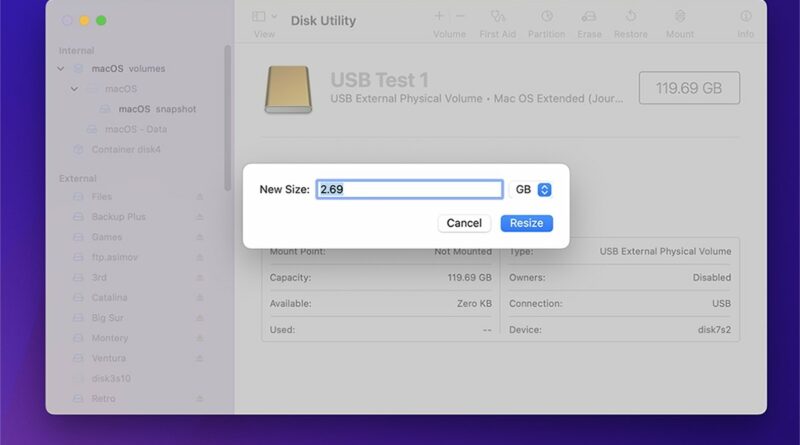Eject the Files volume
The width and height of the screenshot is (800, 445).
[200, 196]
